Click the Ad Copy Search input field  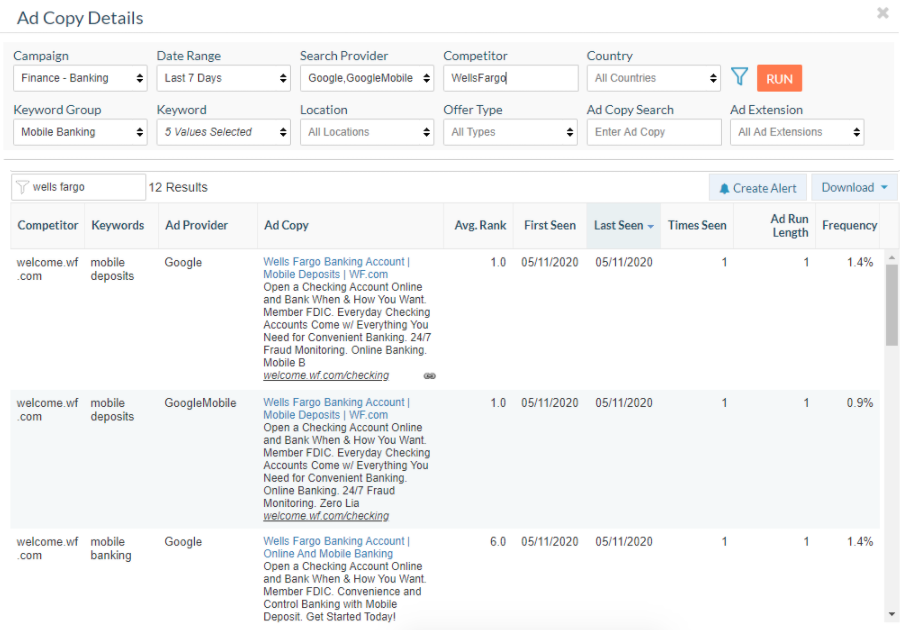[654, 132]
